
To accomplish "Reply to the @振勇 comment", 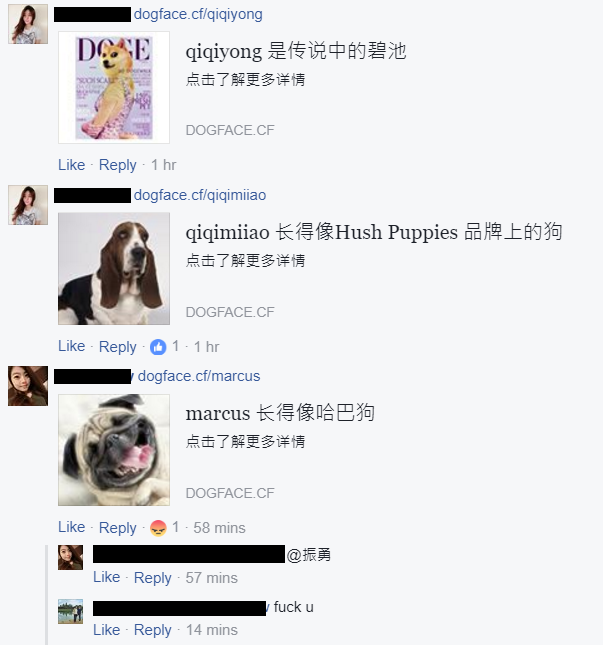I will click(x=153, y=578).
